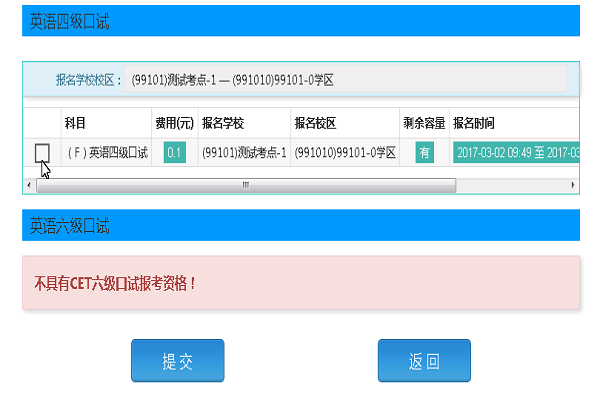Click the scrollbar's right arrow
This screenshot has width=600, height=400.
pos(573,186)
